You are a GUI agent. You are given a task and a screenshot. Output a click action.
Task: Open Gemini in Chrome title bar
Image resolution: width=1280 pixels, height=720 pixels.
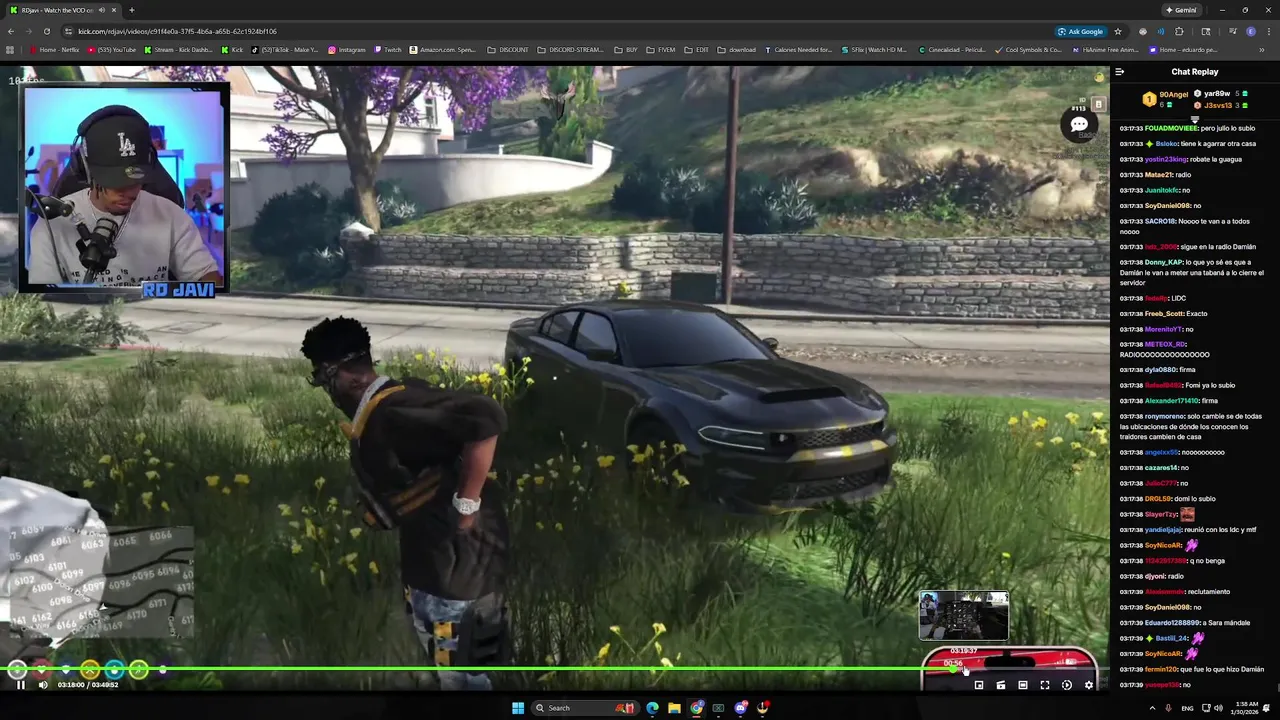tap(1181, 10)
